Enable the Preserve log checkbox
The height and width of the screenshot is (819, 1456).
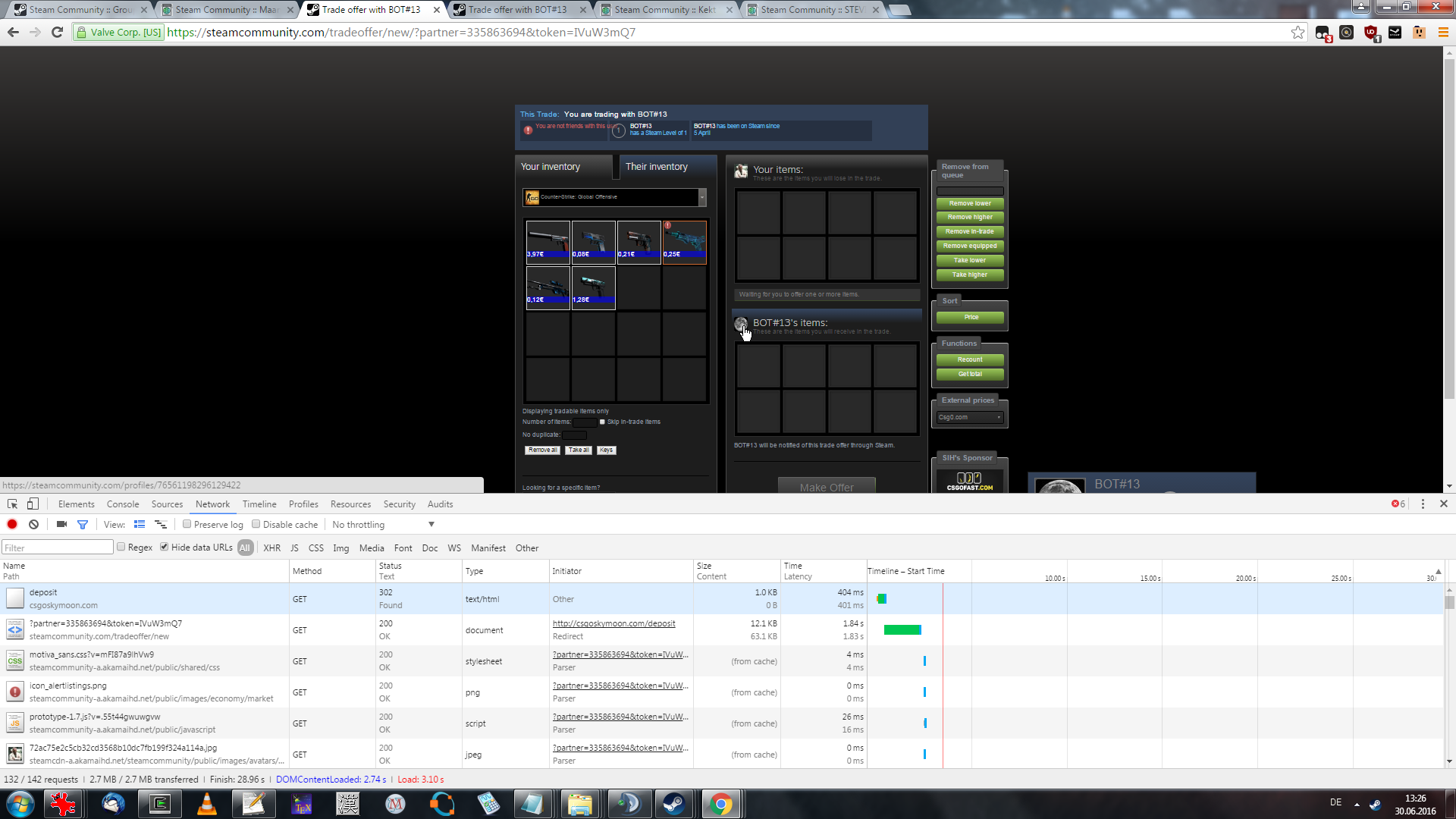pyautogui.click(x=187, y=525)
